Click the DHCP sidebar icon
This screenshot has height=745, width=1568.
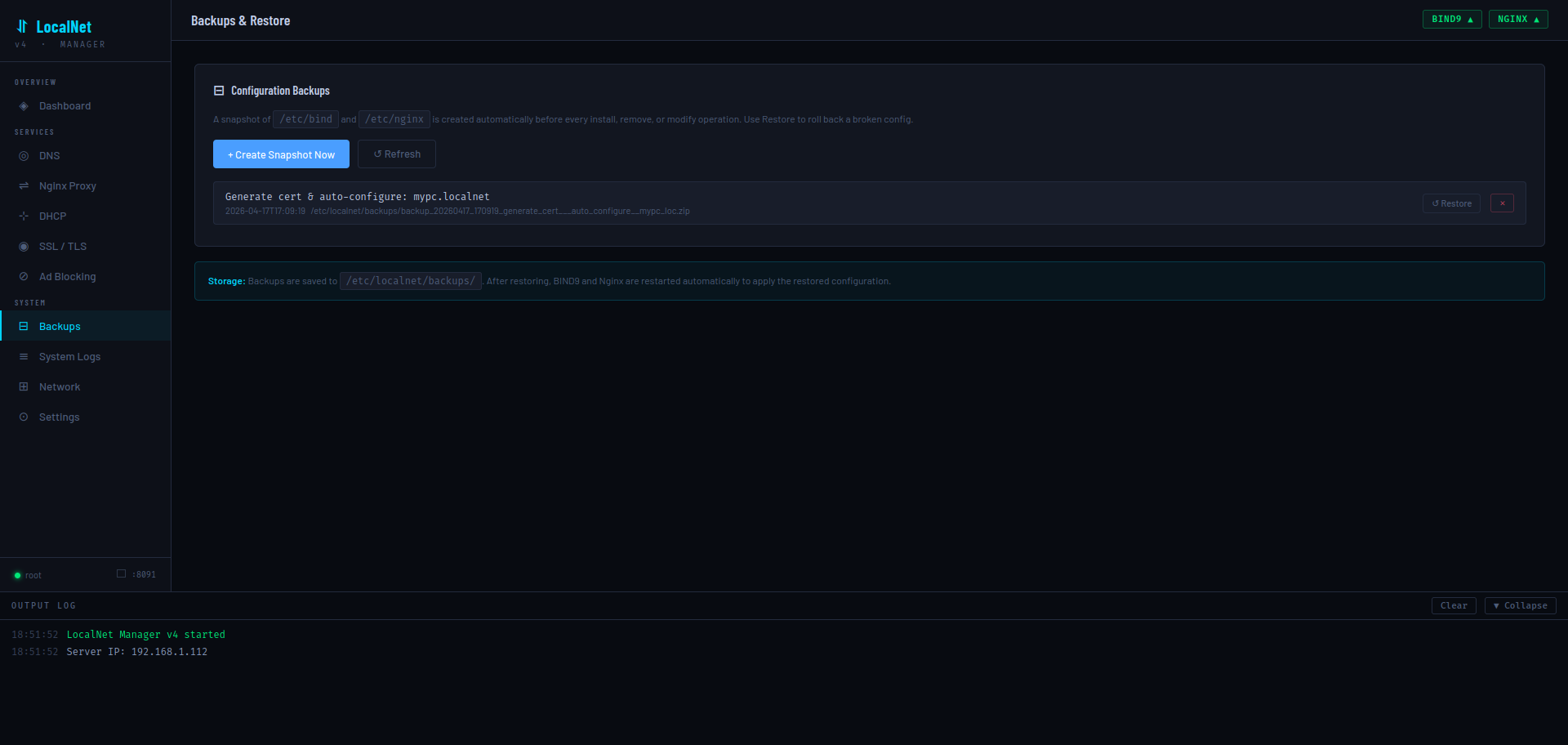coord(24,216)
